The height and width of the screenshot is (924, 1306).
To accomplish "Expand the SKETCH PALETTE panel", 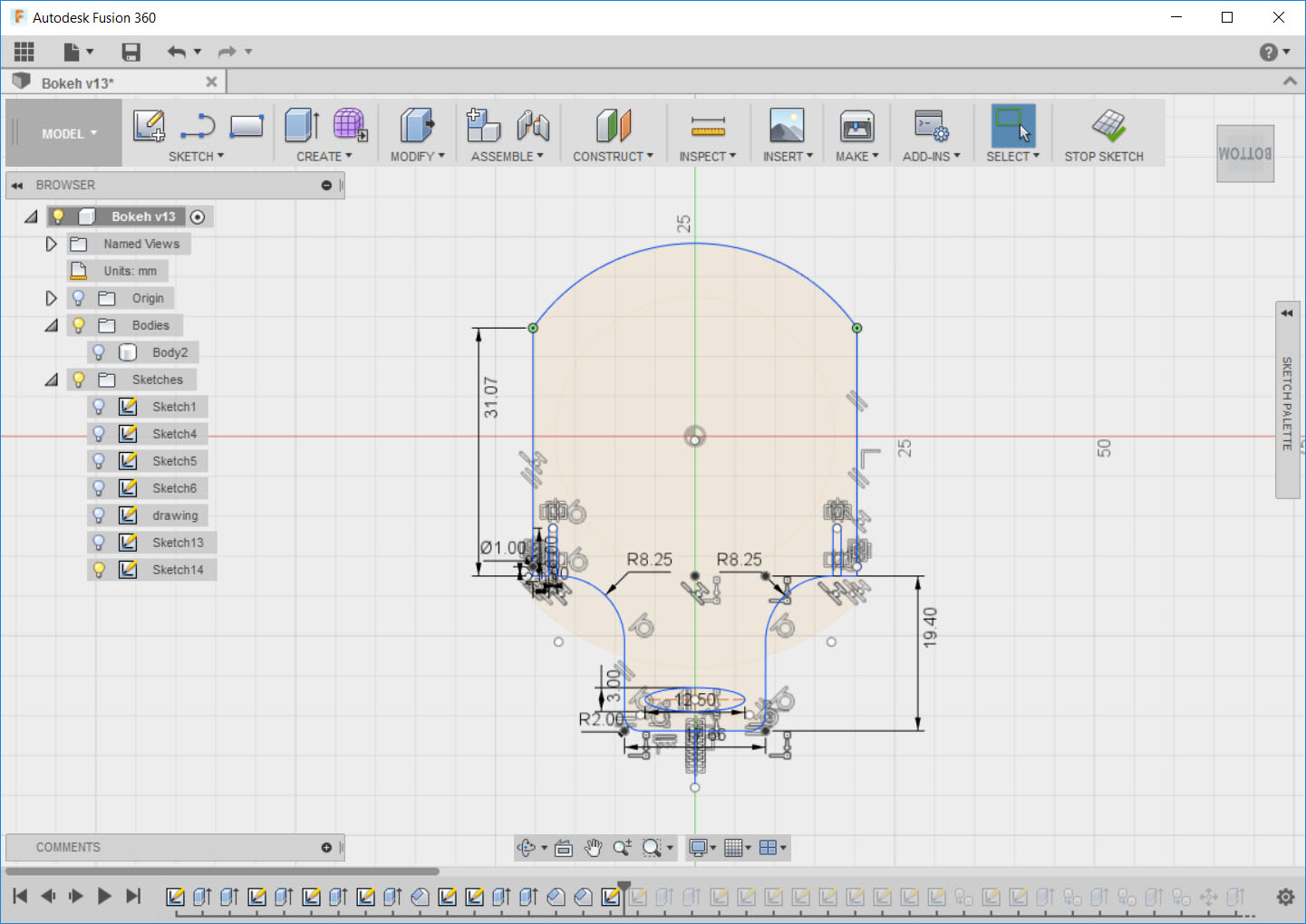I will click(1287, 313).
